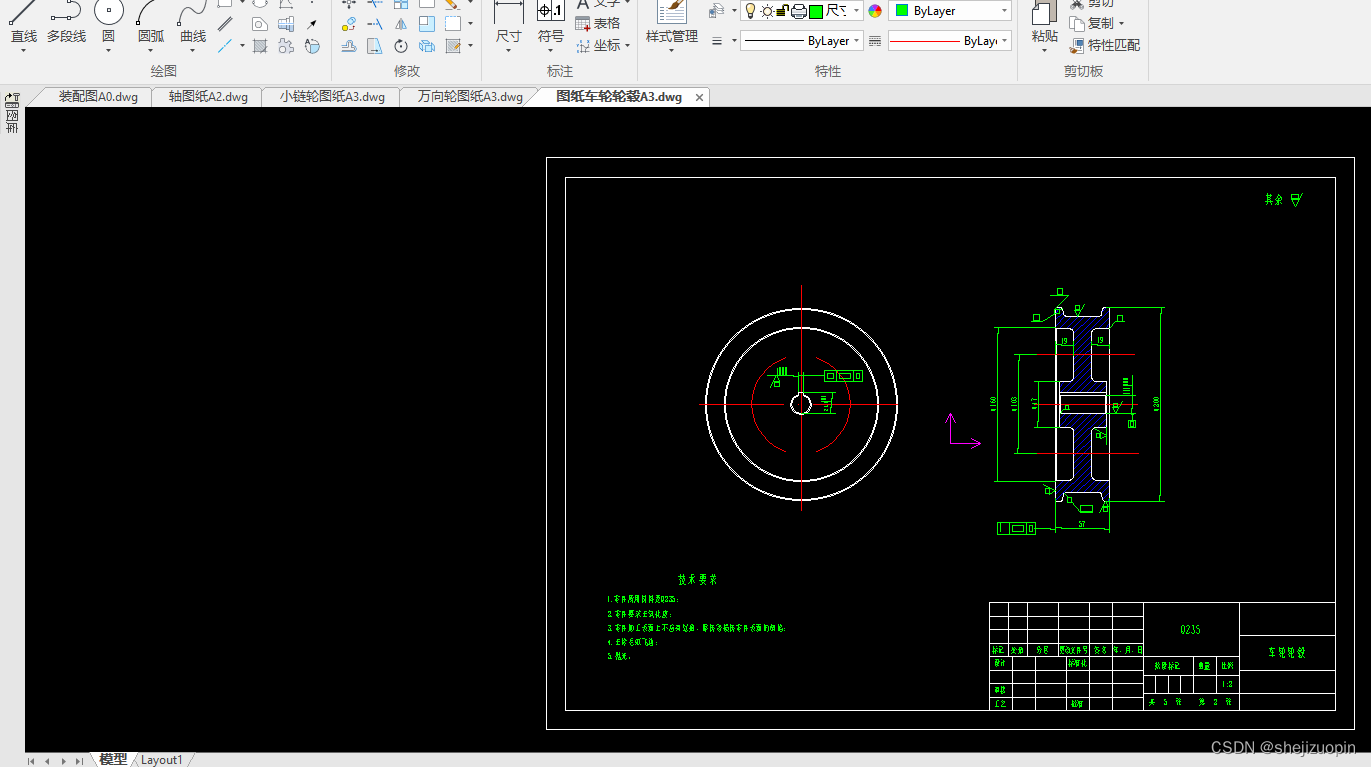Select the 图纸车轮轮毂A3.dwg tab
The width and height of the screenshot is (1371, 767).
click(619, 97)
